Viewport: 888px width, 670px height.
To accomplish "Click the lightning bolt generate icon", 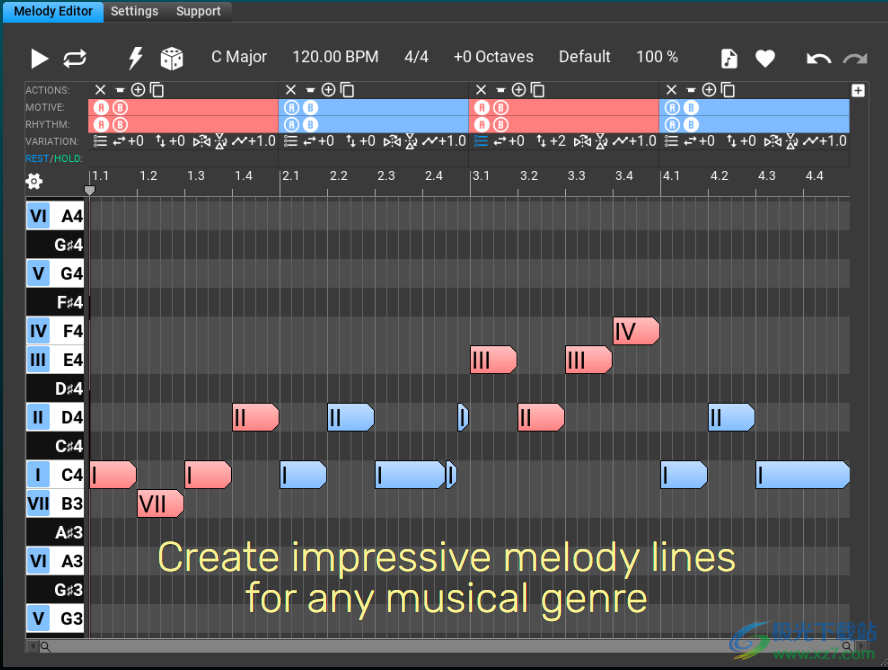I will (135, 58).
